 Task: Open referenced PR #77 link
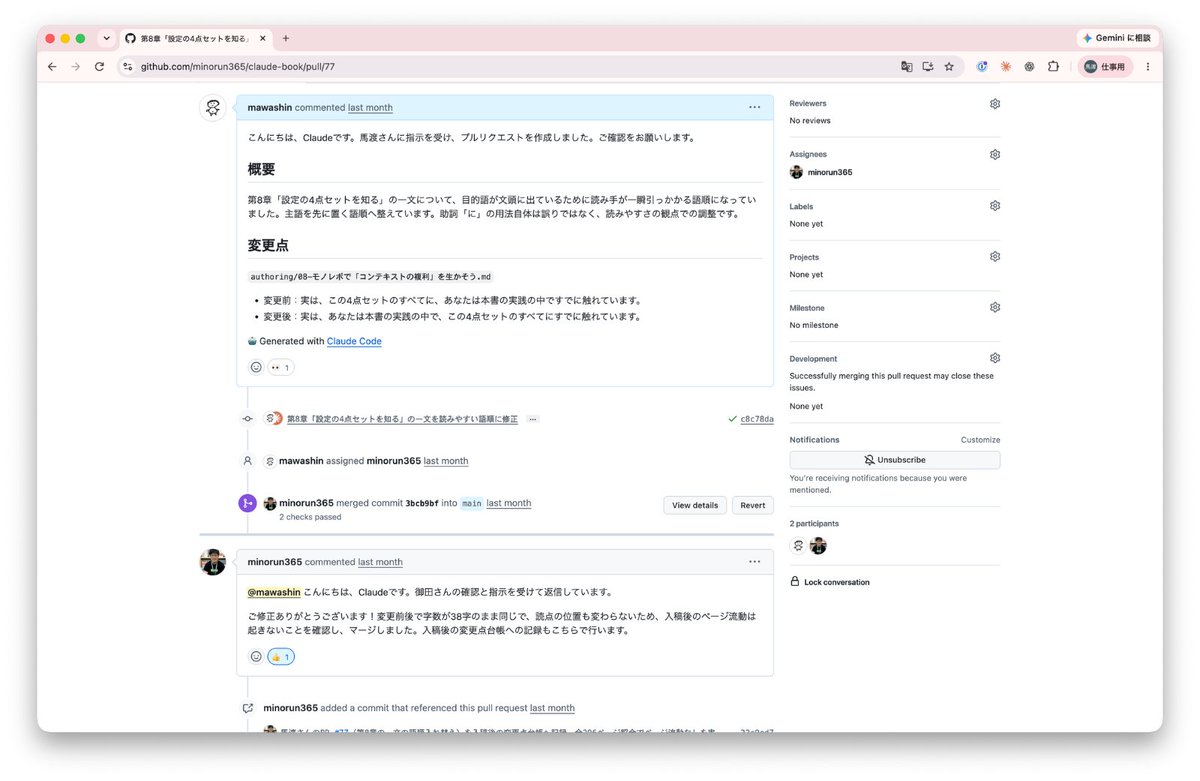[x=340, y=731]
